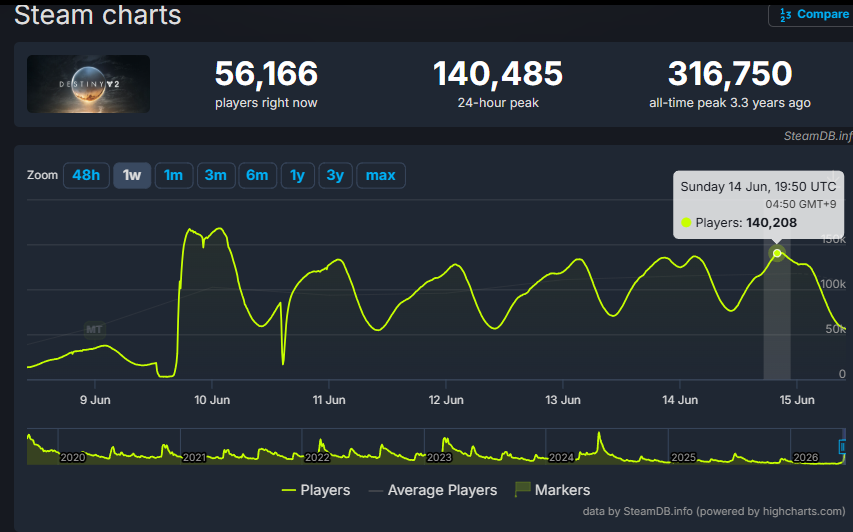This screenshot has height=532, width=853.
Task: Click the 11 Jun axis label
Action: 329,400
